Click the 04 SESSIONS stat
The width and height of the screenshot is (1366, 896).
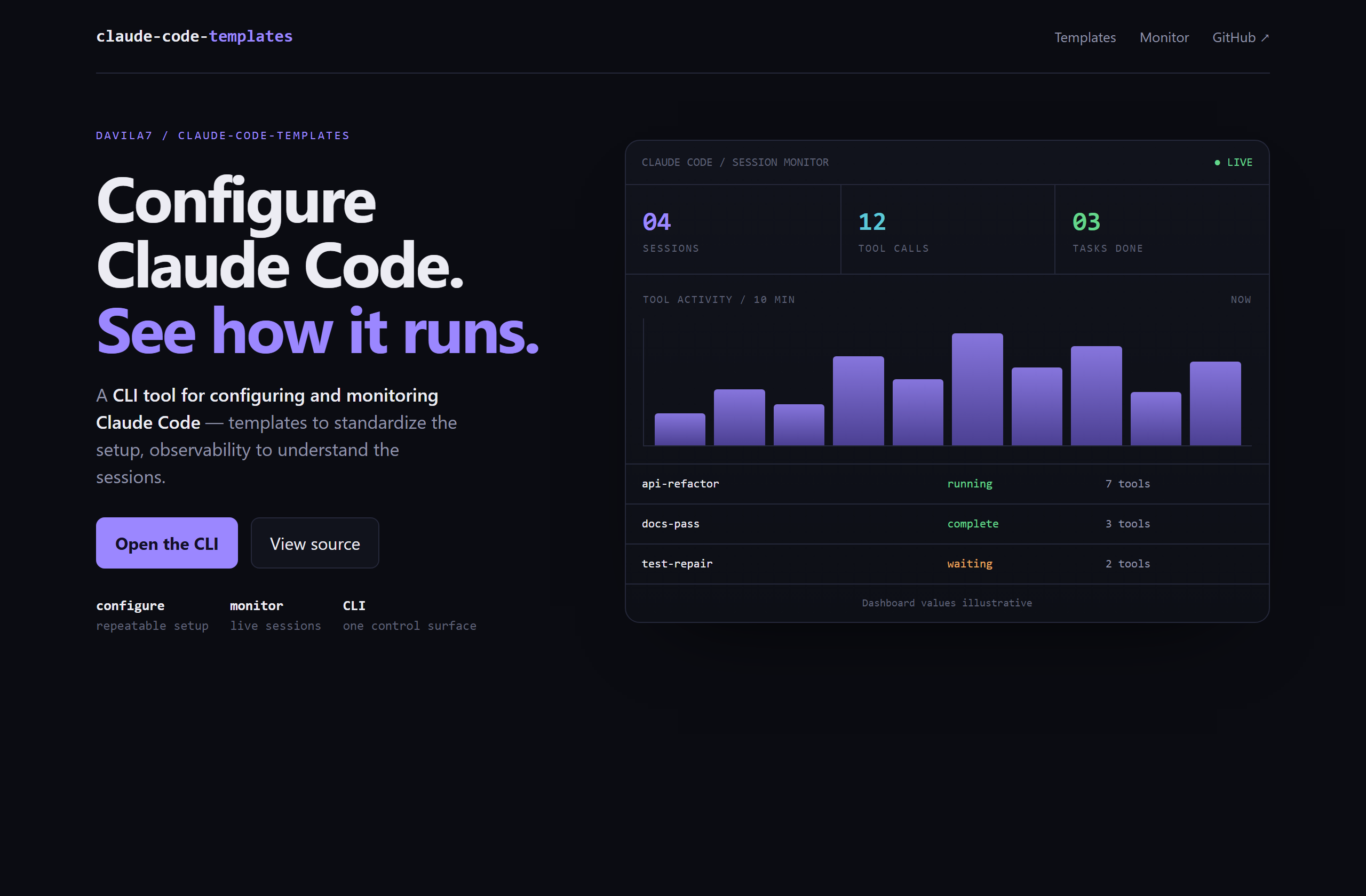[x=733, y=229]
